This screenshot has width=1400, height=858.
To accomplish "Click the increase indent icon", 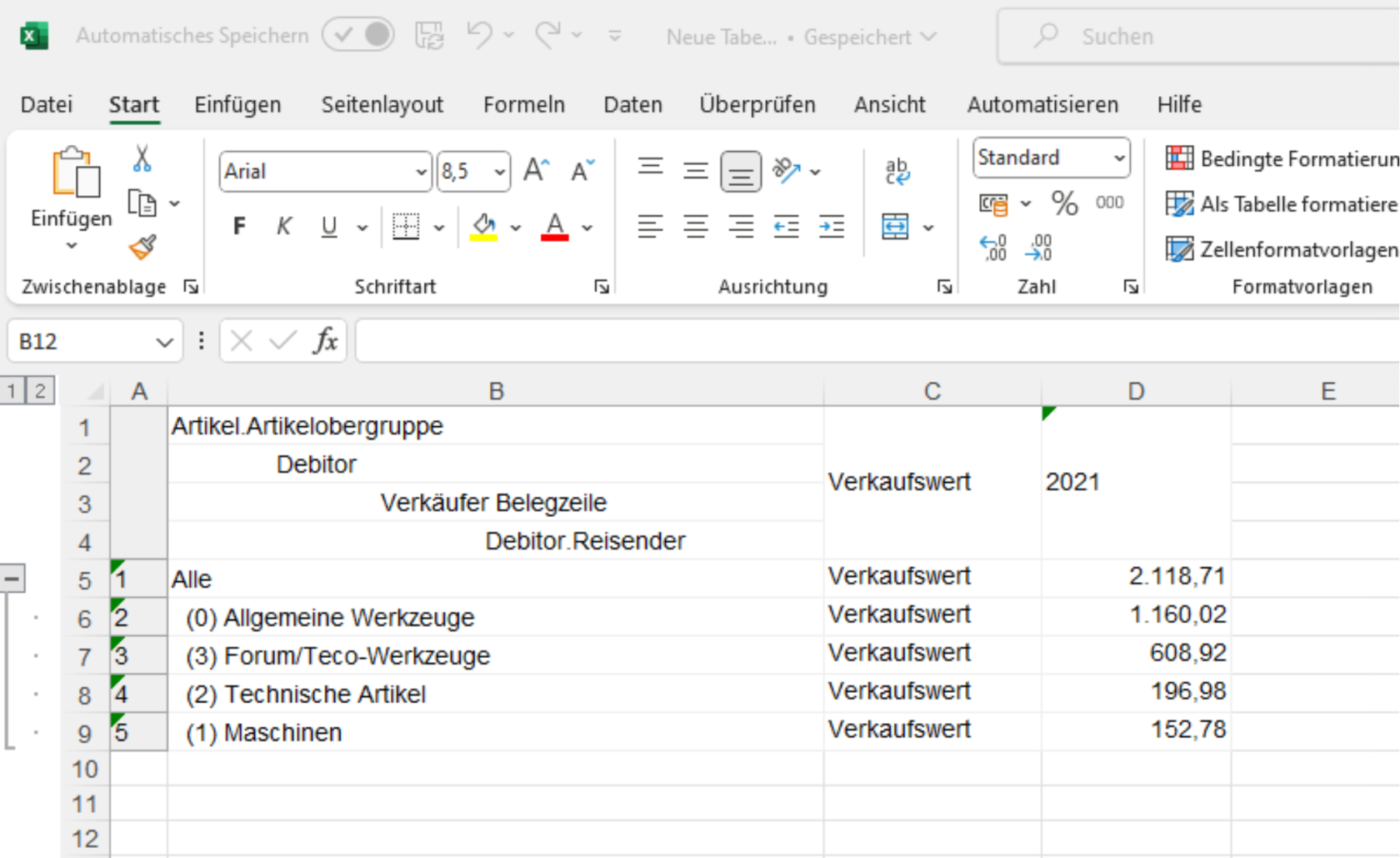I will (x=832, y=226).
